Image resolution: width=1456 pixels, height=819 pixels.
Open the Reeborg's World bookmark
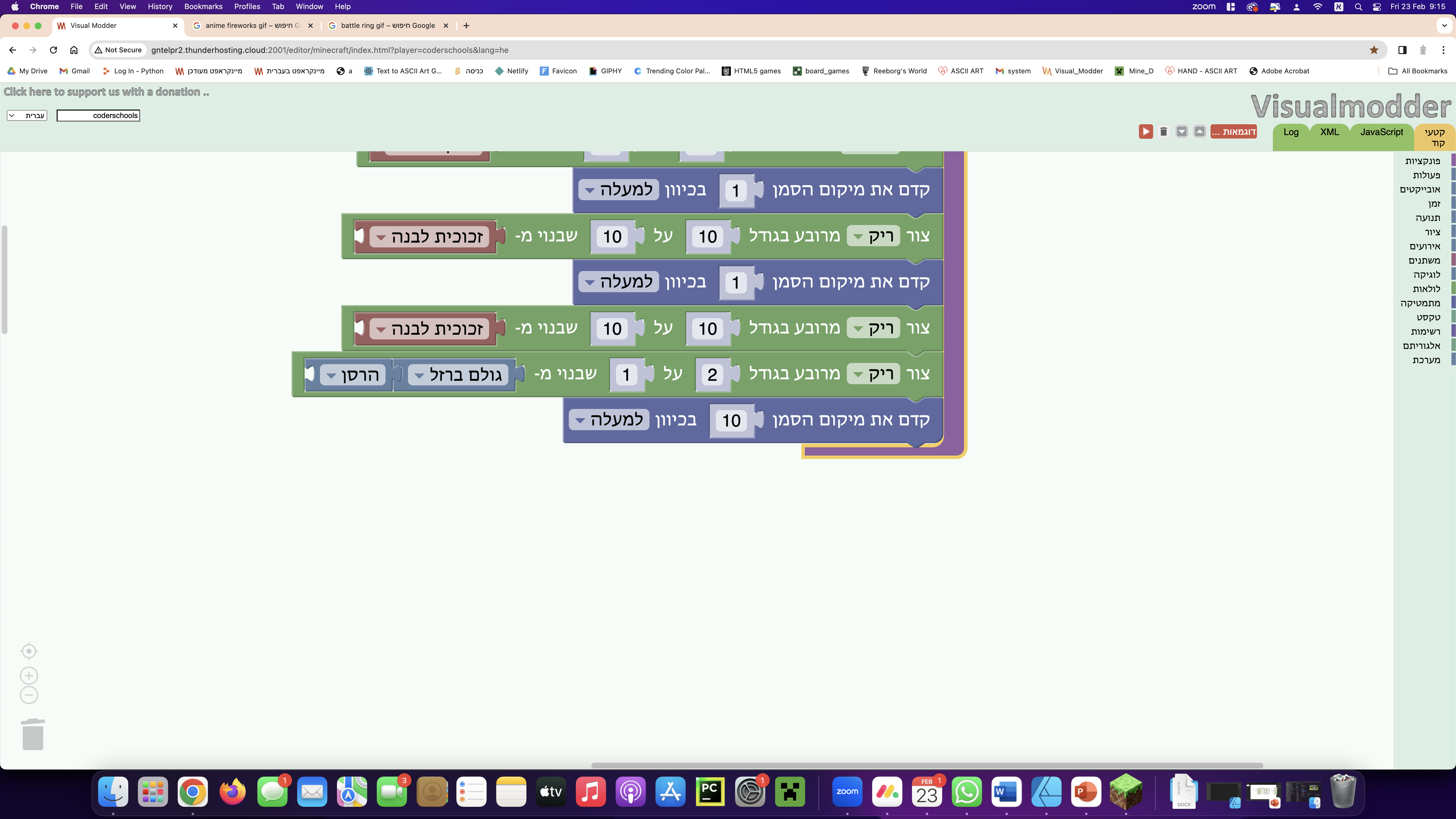[x=894, y=71]
